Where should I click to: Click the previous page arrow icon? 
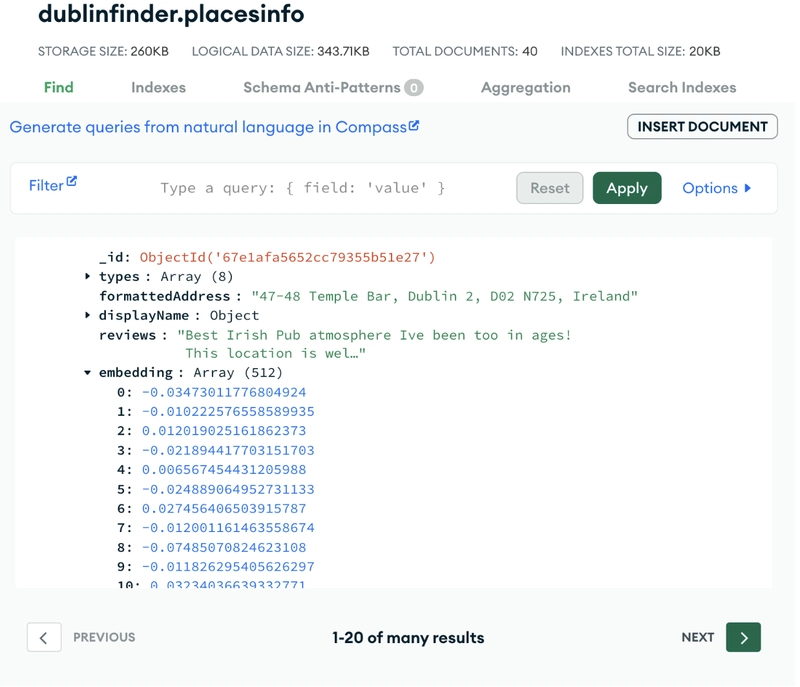pyautogui.click(x=44, y=637)
